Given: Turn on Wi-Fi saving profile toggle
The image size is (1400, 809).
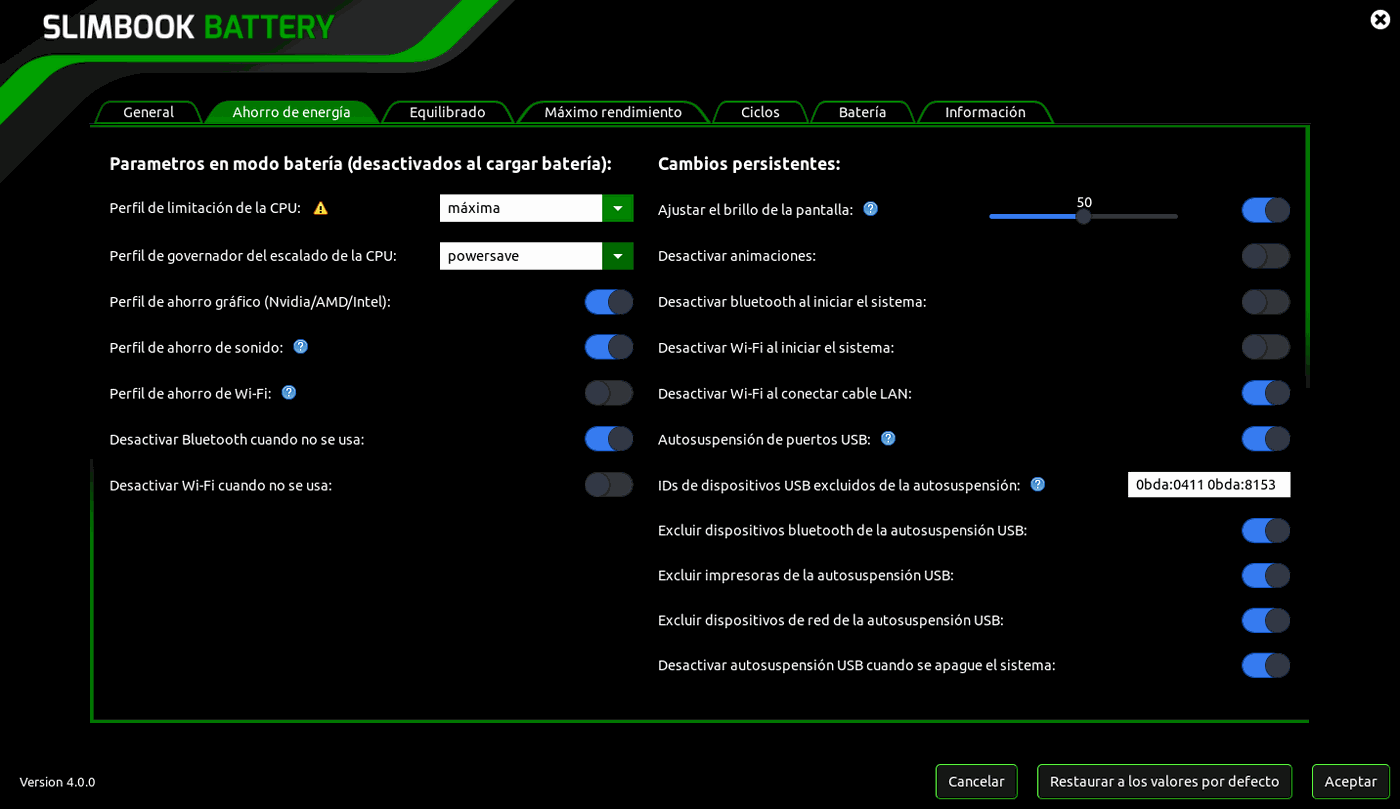Looking at the screenshot, I should pyautogui.click(x=608, y=393).
